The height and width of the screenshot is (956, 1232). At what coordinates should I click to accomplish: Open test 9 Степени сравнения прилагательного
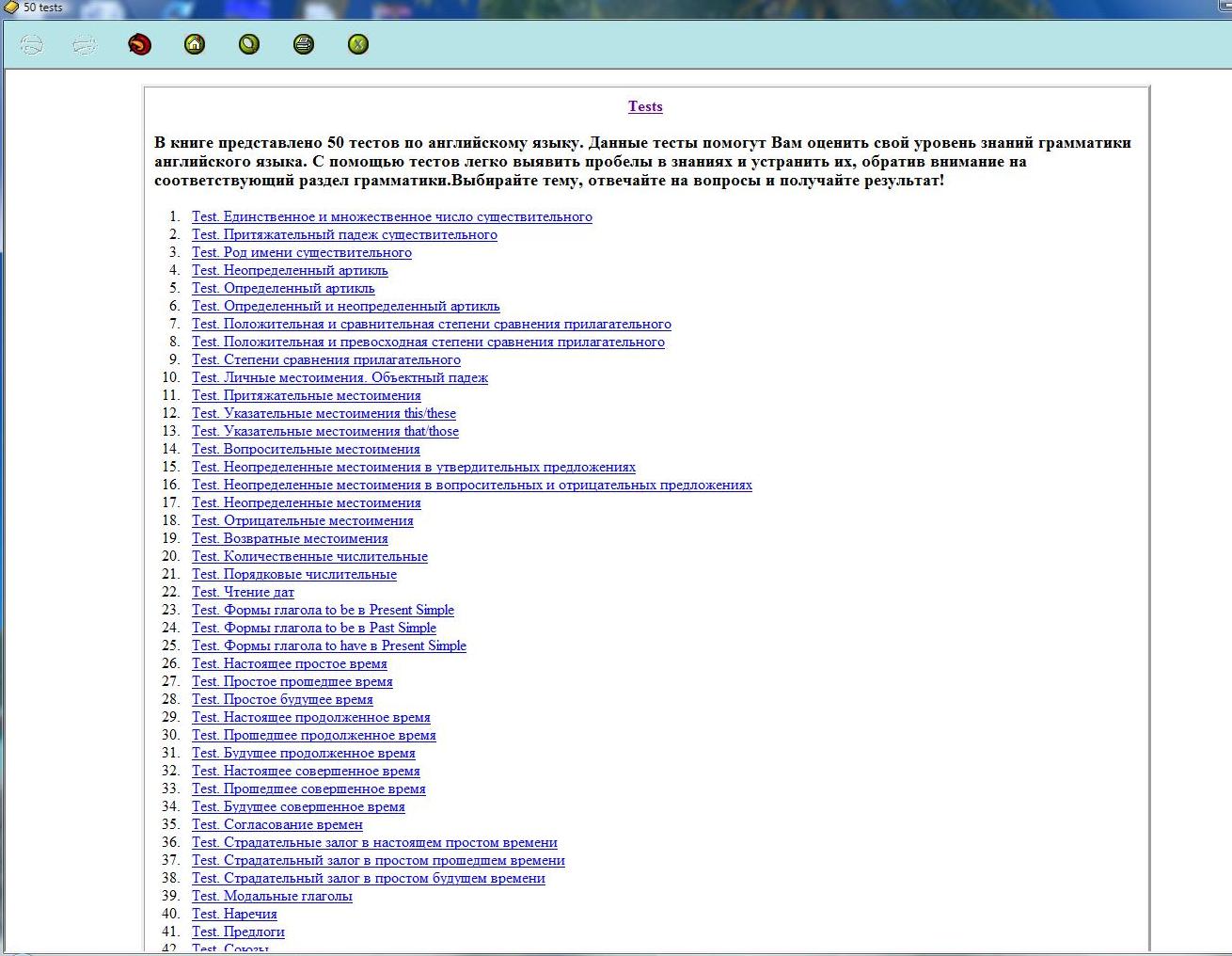326,359
